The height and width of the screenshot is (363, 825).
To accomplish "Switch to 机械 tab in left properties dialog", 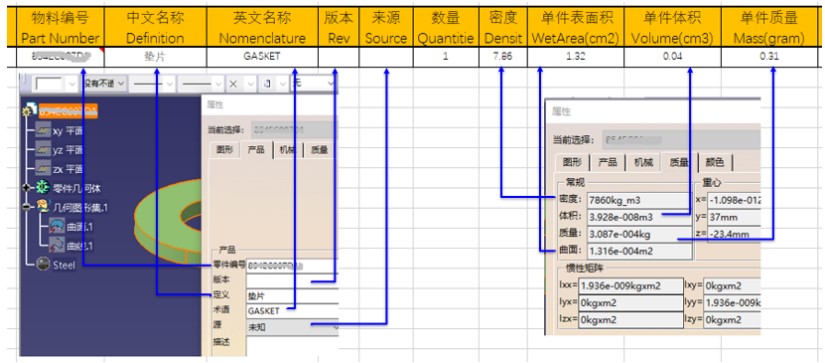I will pos(288,150).
